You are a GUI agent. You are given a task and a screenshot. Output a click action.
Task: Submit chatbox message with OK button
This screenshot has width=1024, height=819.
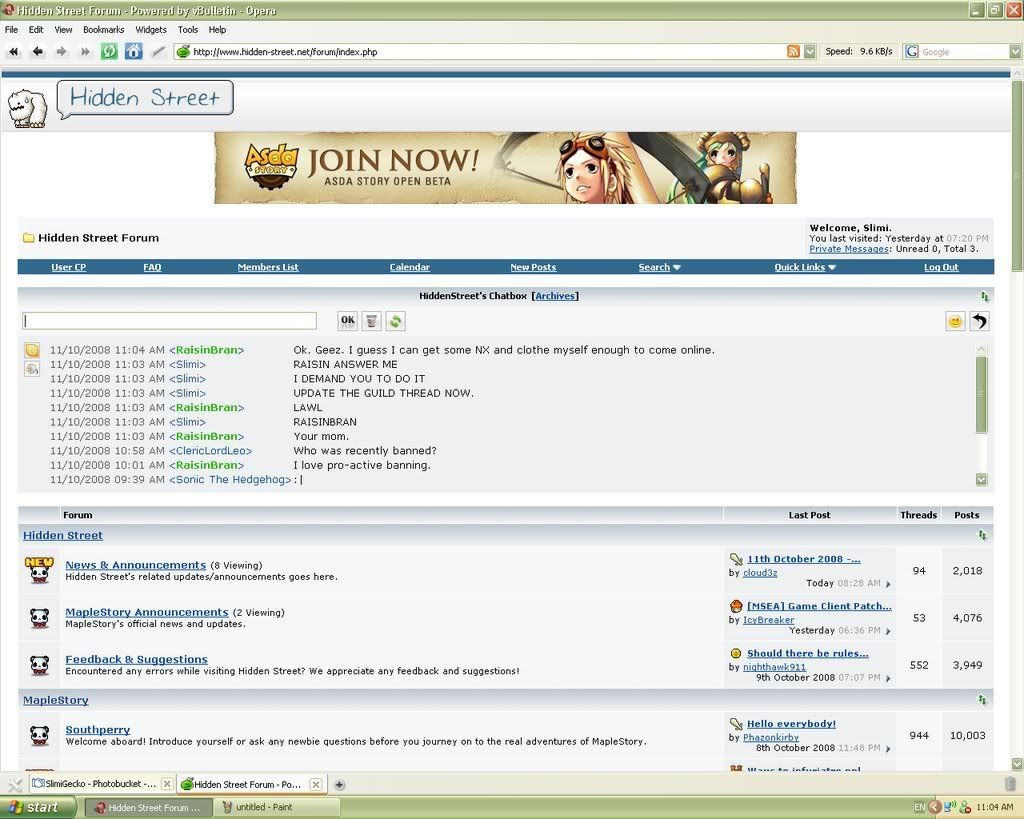tap(348, 321)
